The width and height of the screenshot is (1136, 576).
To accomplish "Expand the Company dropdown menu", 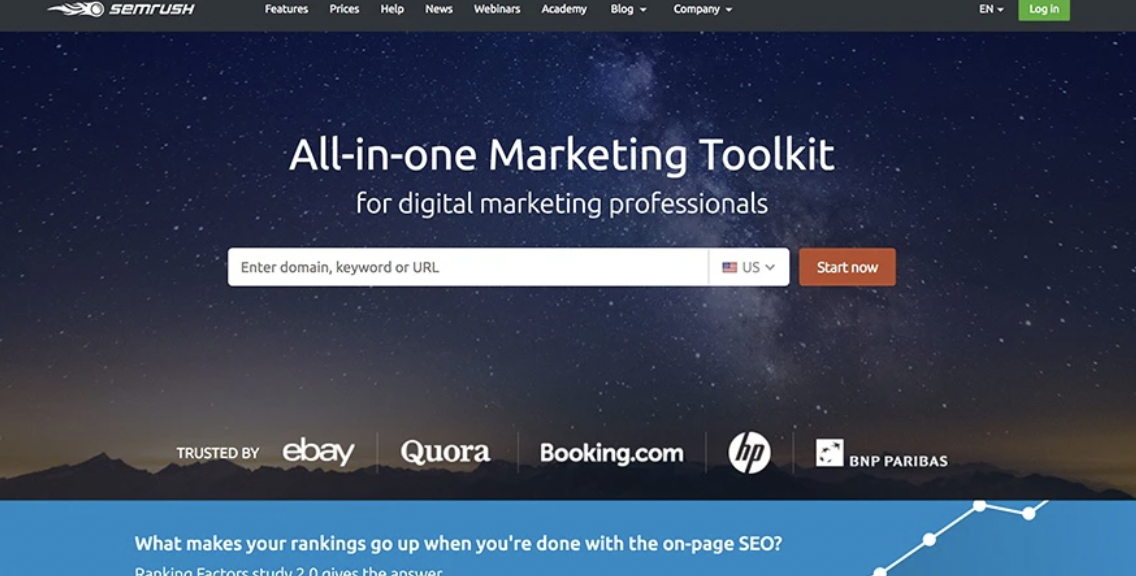I will tap(702, 9).
